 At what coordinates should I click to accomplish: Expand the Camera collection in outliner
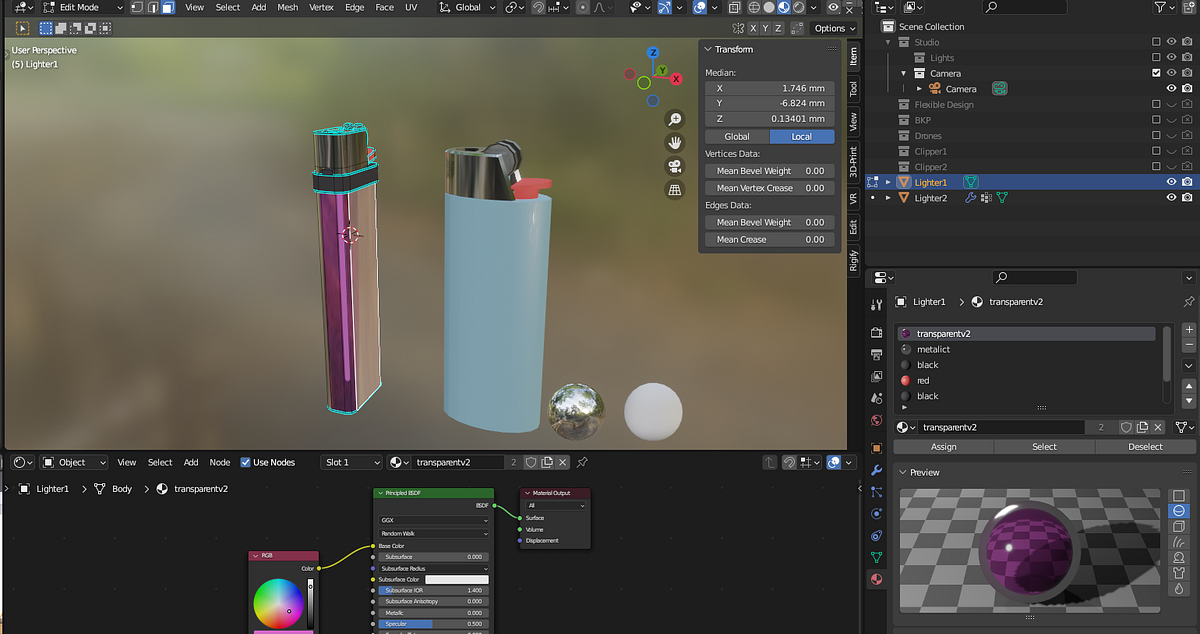tap(903, 74)
